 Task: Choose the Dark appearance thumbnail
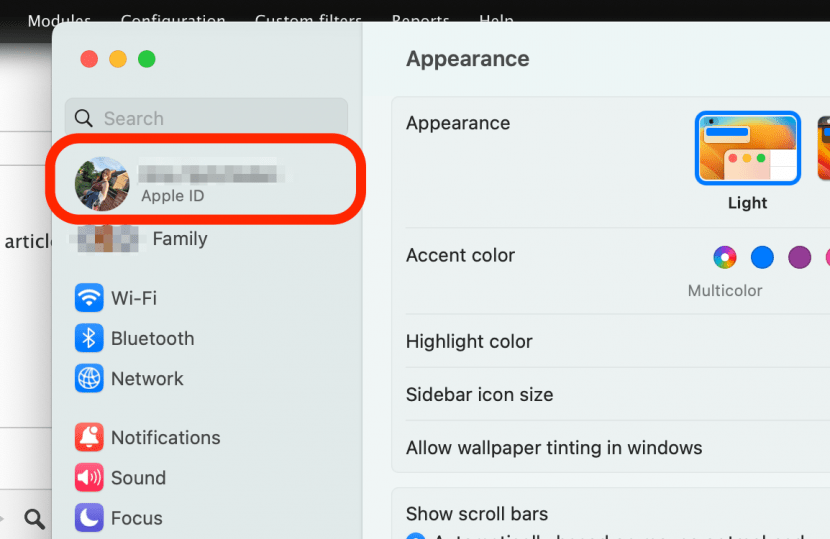pyautogui.click(x=823, y=149)
